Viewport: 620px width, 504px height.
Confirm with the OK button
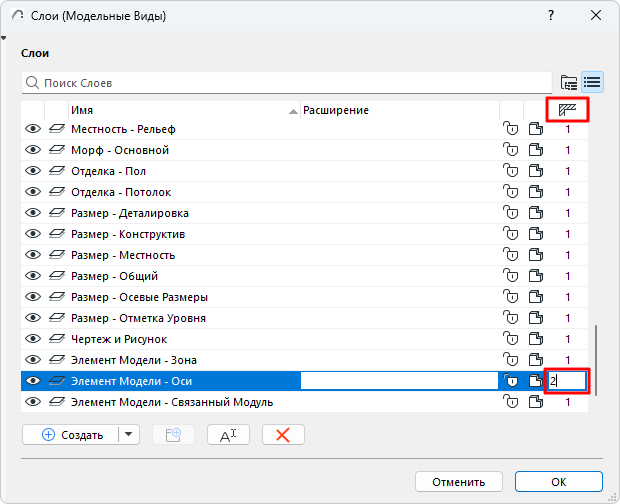click(558, 481)
